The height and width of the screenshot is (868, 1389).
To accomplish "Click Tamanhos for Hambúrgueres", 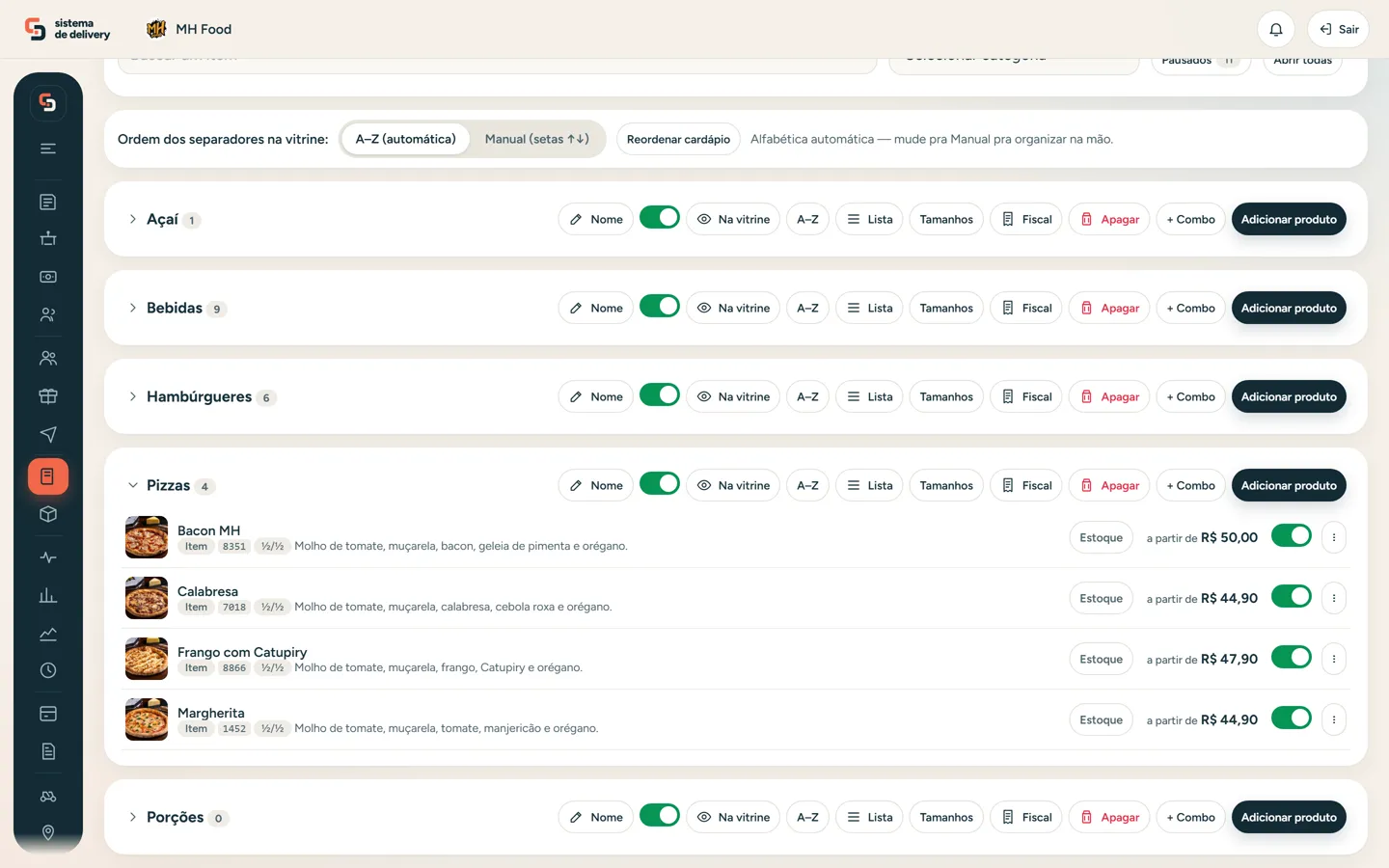I will click(946, 396).
